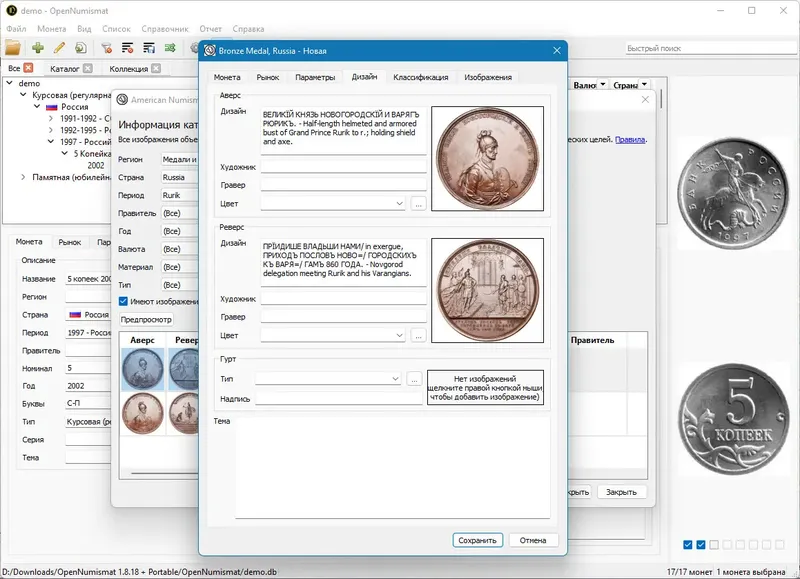Click the Сохранить button
This screenshot has width=800, height=579.
click(x=477, y=540)
